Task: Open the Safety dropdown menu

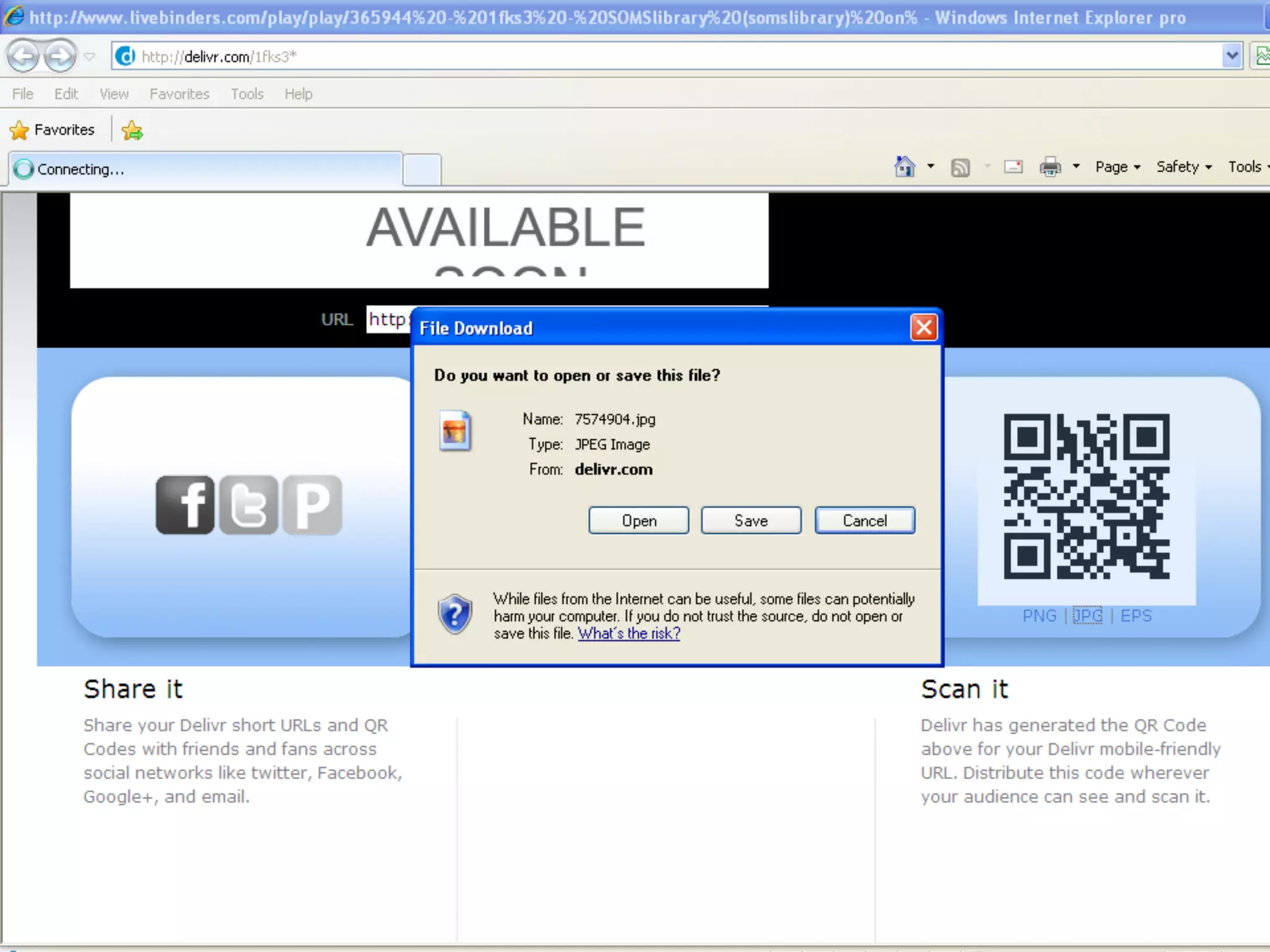Action: click(1183, 167)
